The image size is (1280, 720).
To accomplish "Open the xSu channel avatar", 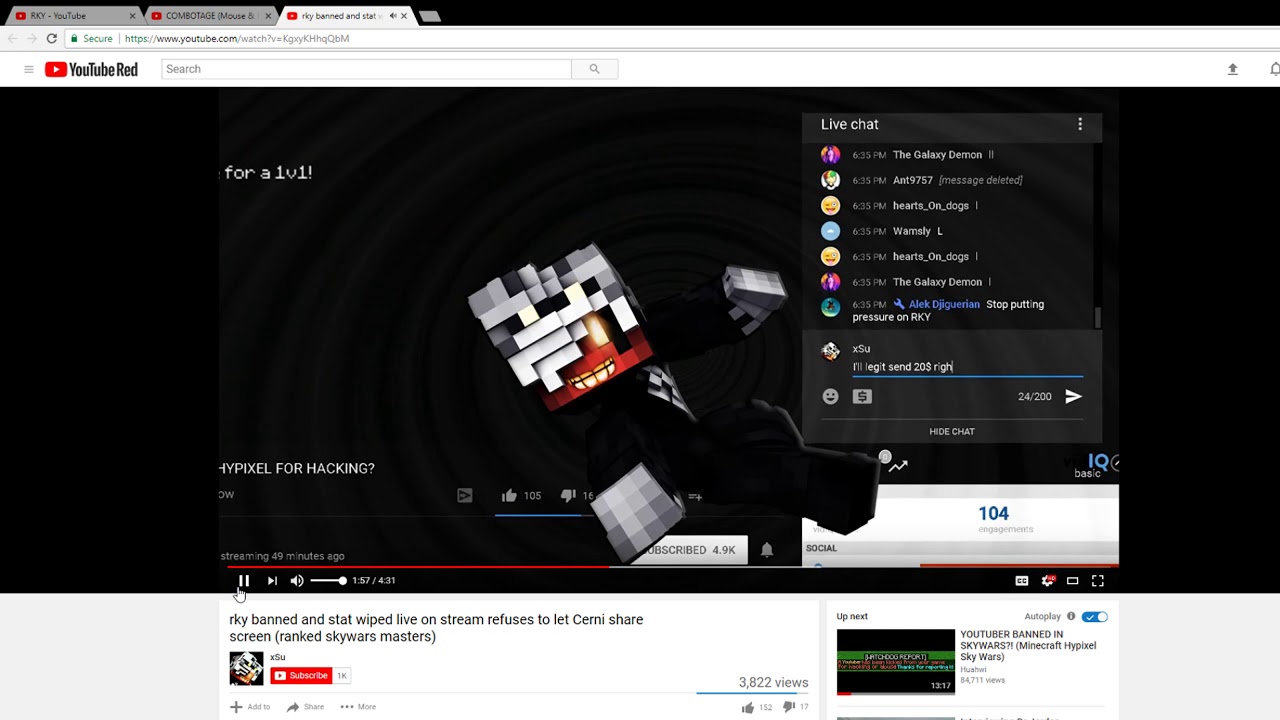I will 246,668.
